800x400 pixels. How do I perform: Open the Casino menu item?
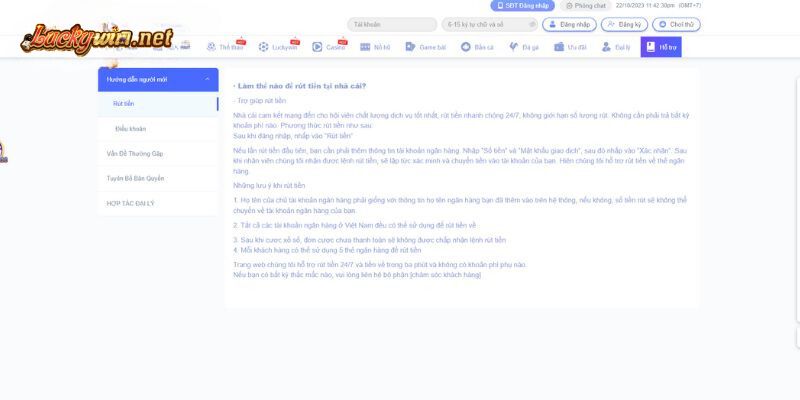click(x=330, y=47)
